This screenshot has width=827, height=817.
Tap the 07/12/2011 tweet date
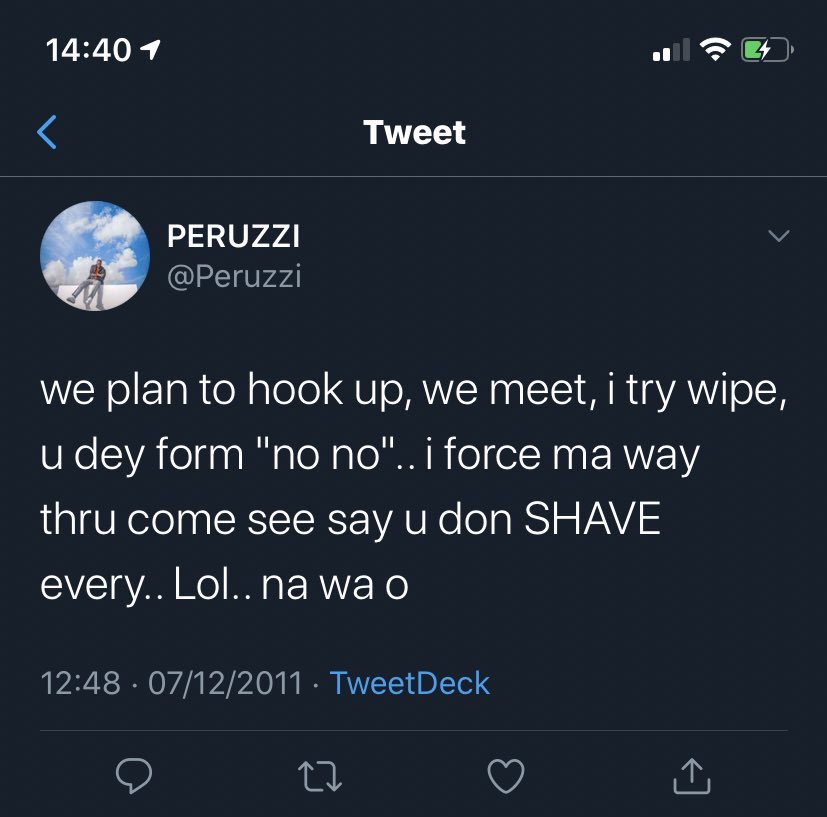[x=225, y=683]
